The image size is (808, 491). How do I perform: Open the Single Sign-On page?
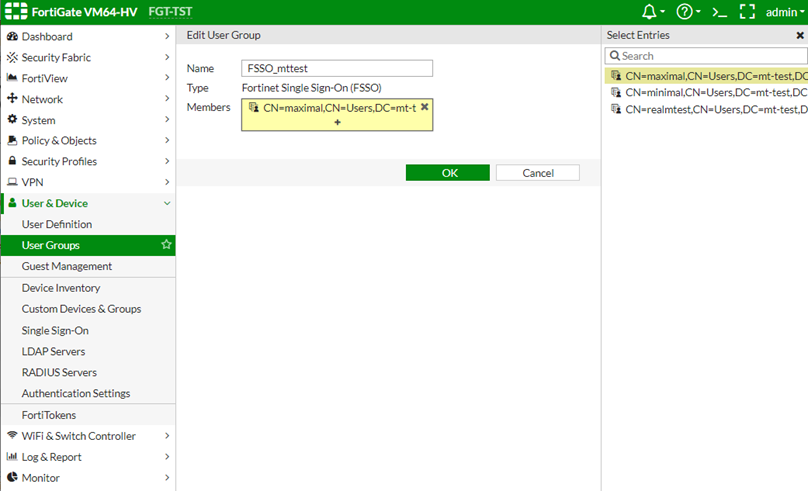55,330
